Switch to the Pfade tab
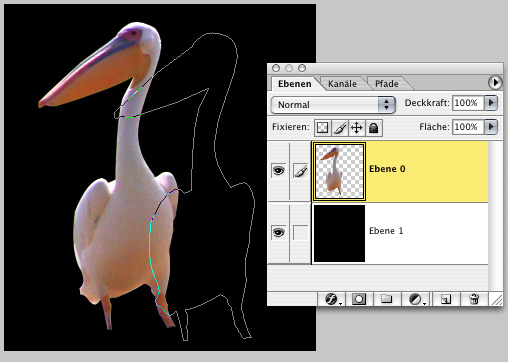508x362 pixels. click(387, 84)
